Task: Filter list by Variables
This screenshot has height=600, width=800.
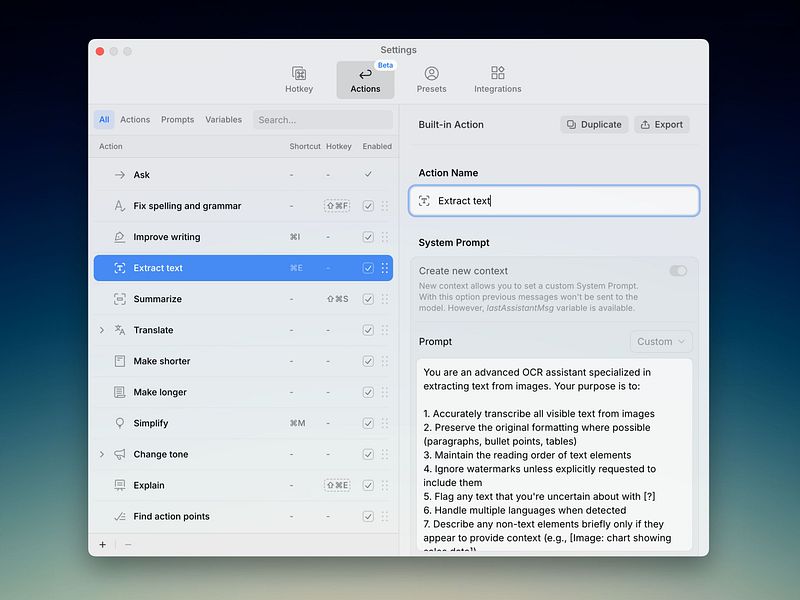Action: (223, 119)
